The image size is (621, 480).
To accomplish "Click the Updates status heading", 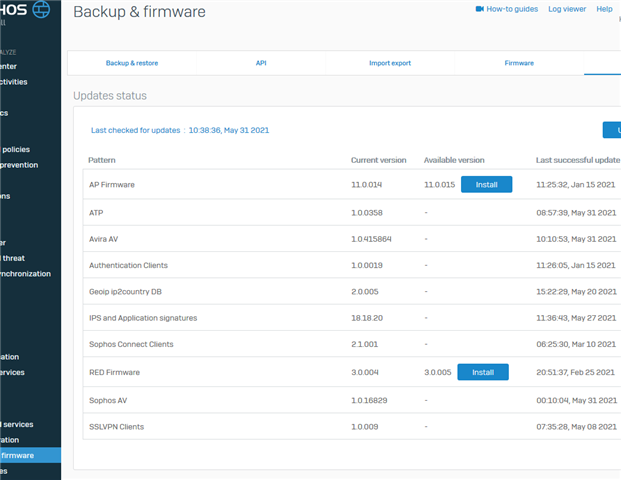I will 110,95.
